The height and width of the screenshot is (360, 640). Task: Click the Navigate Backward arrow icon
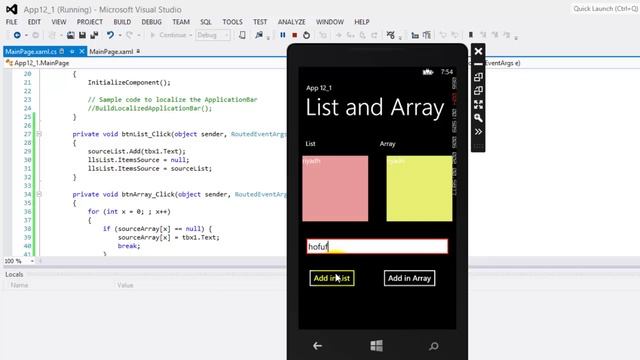(x=17, y=36)
